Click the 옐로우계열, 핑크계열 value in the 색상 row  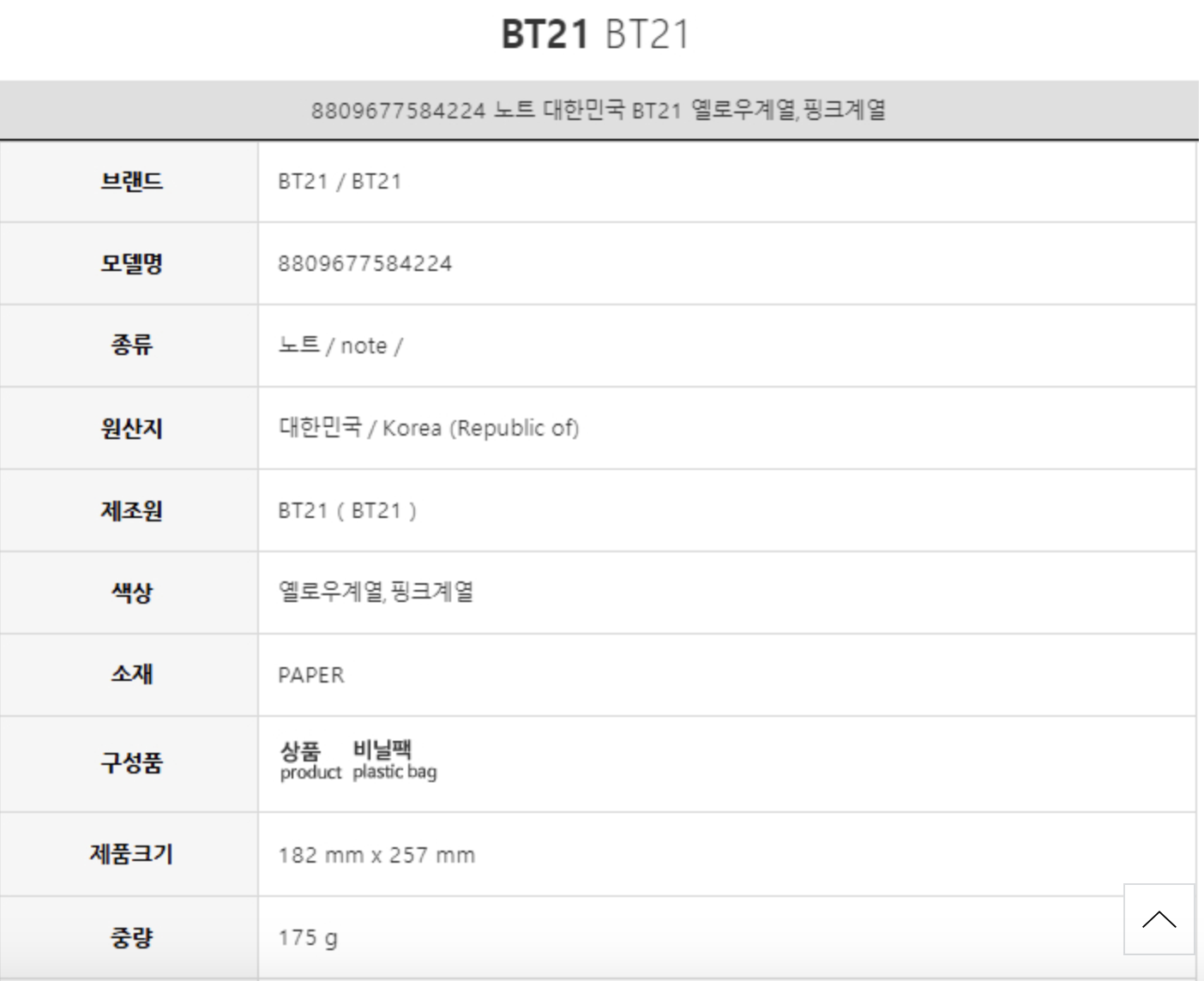click(x=376, y=592)
